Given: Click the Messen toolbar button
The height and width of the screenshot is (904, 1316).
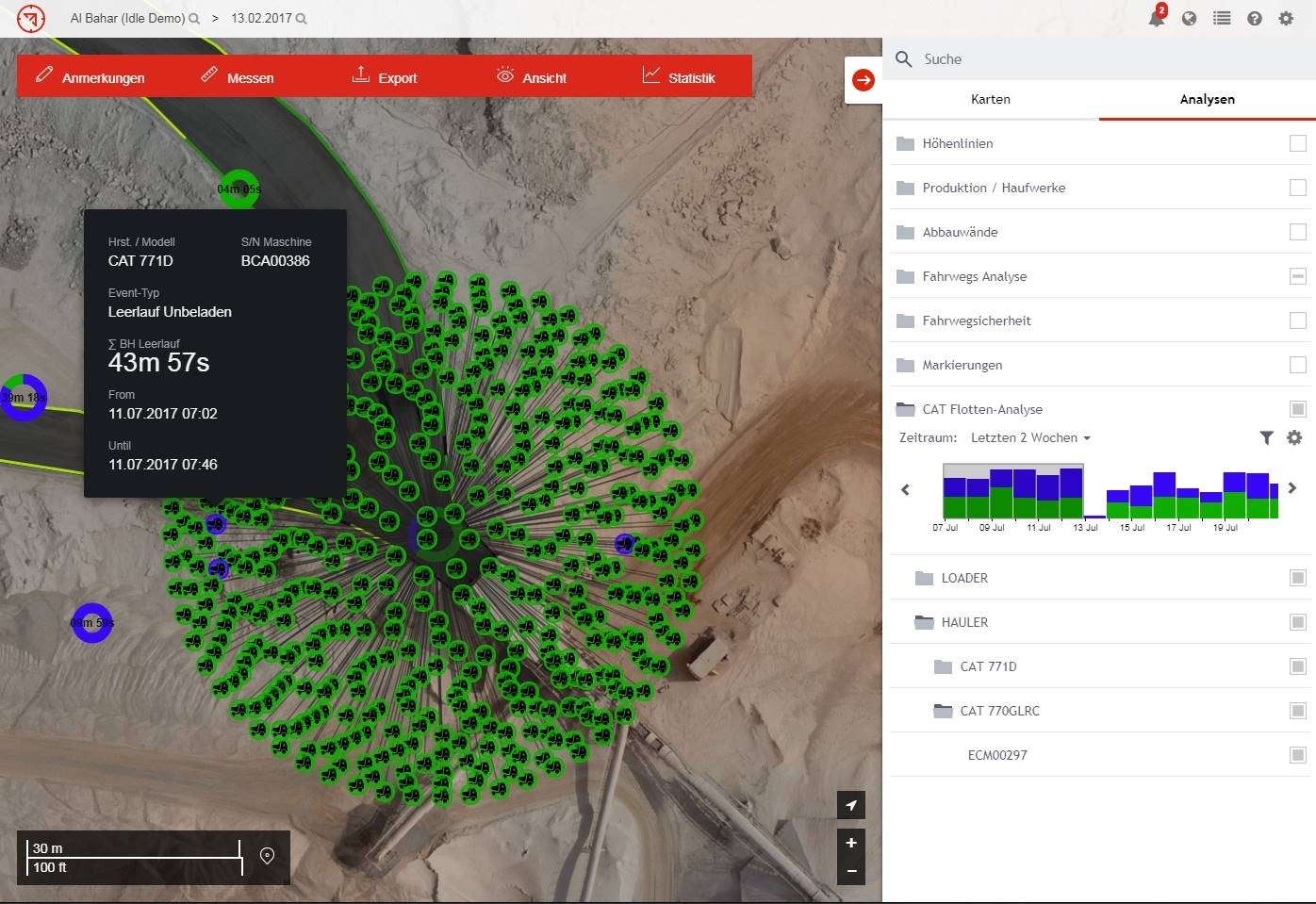Looking at the screenshot, I should coord(238,77).
